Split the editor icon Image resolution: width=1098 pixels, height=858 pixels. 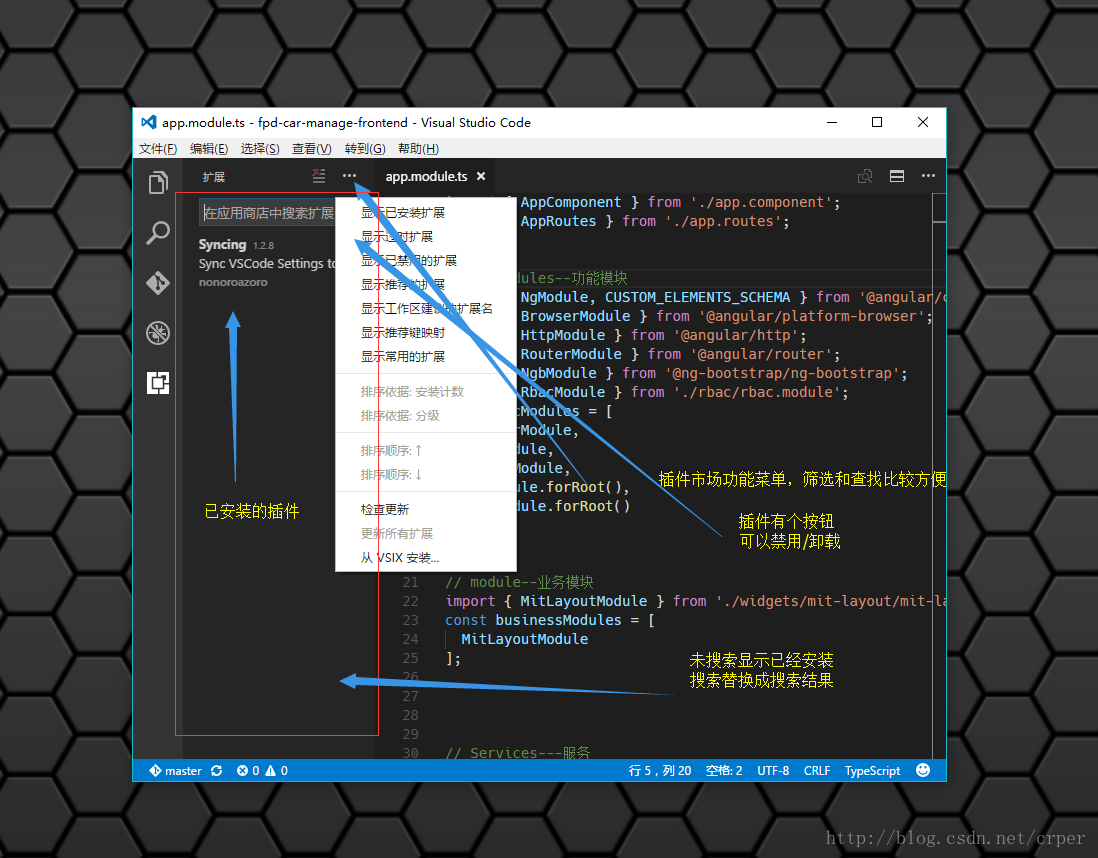pos(897,176)
